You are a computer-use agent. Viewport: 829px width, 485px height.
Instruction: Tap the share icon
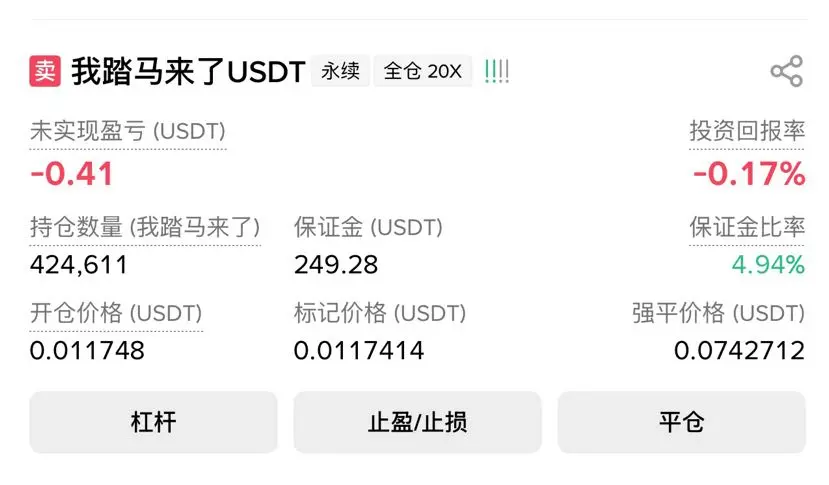(x=787, y=71)
